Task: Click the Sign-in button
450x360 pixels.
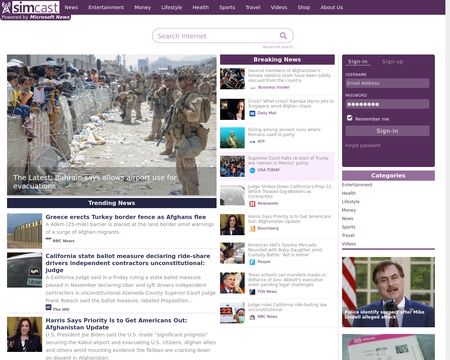Action: coord(387,131)
